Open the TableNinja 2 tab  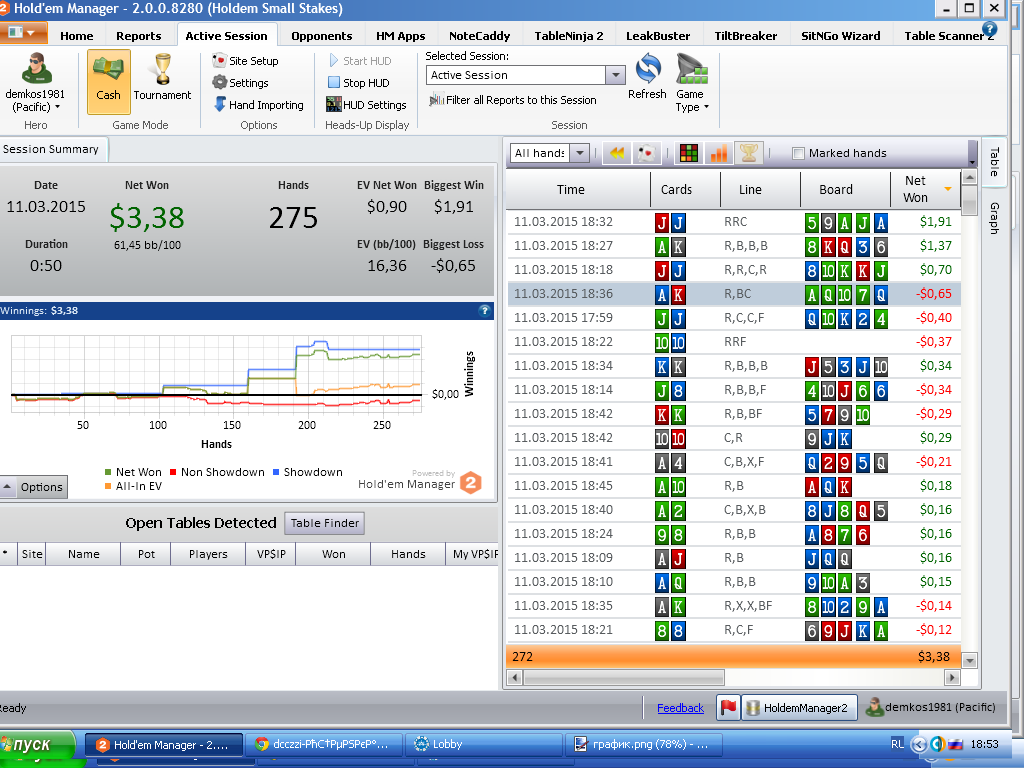(569, 36)
